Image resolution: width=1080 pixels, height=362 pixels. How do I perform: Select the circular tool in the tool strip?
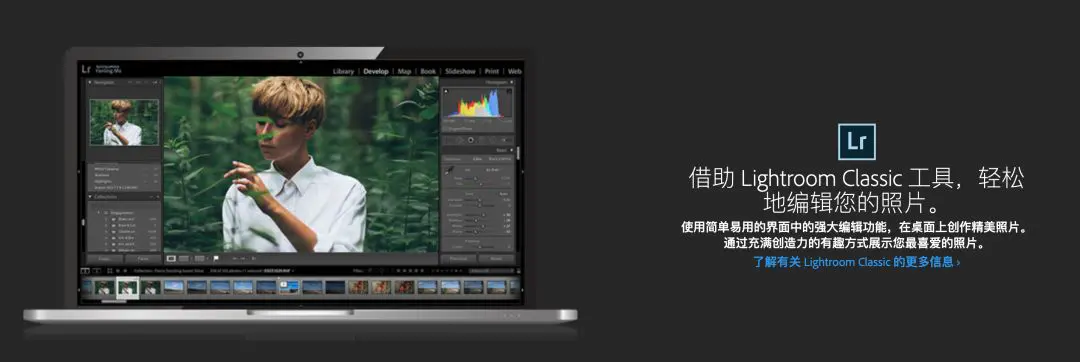(x=471, y=140)
